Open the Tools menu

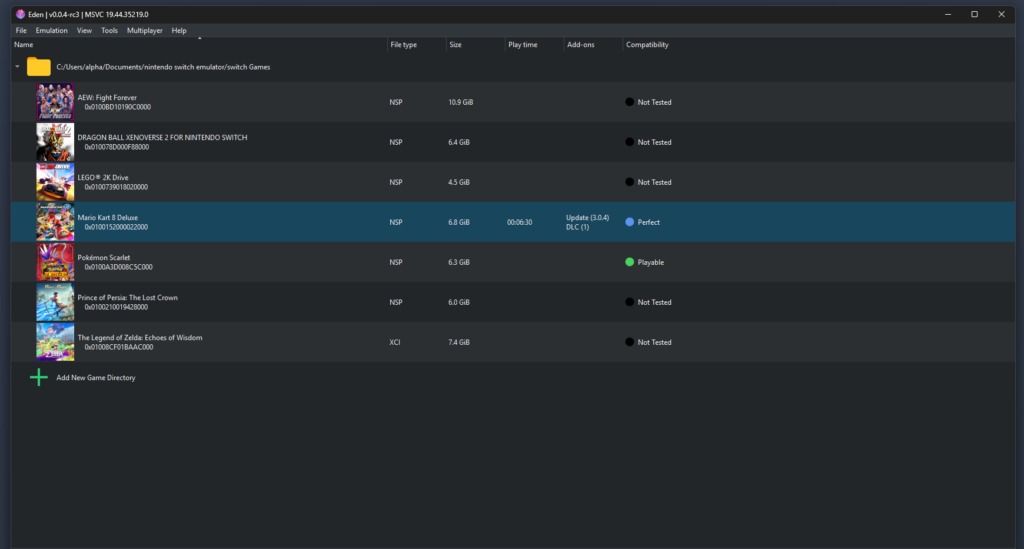point(109,31)
